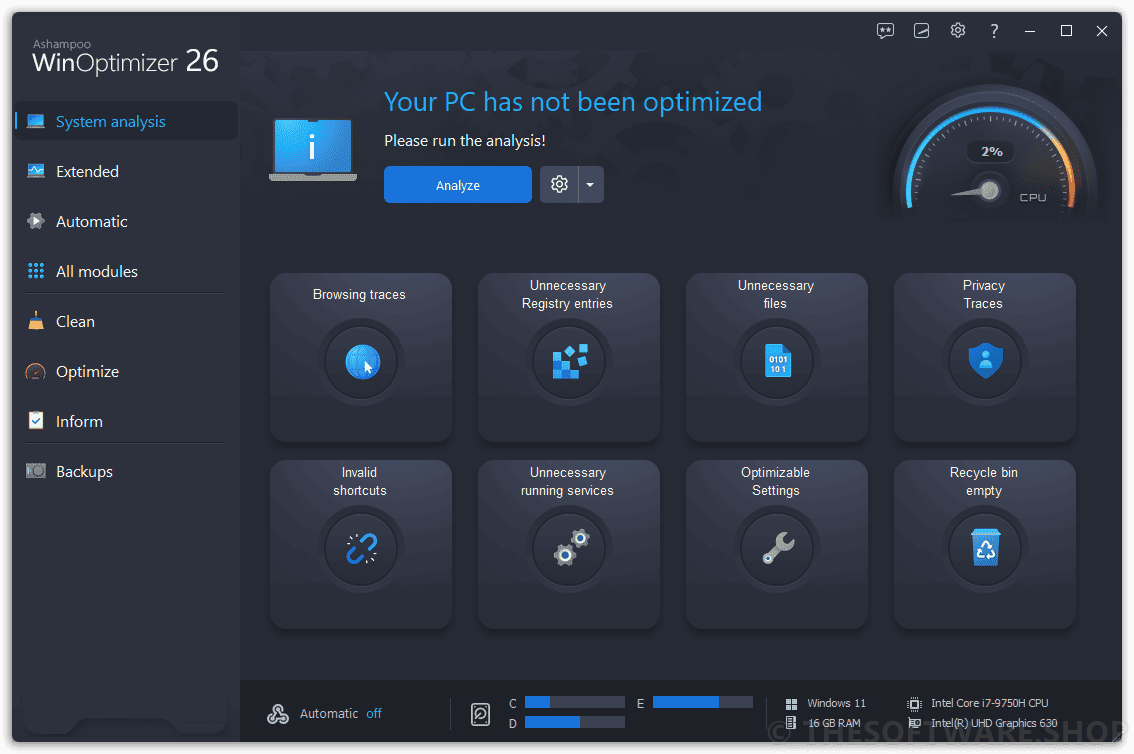Click the blue laptop info icon

pos(313,150)
